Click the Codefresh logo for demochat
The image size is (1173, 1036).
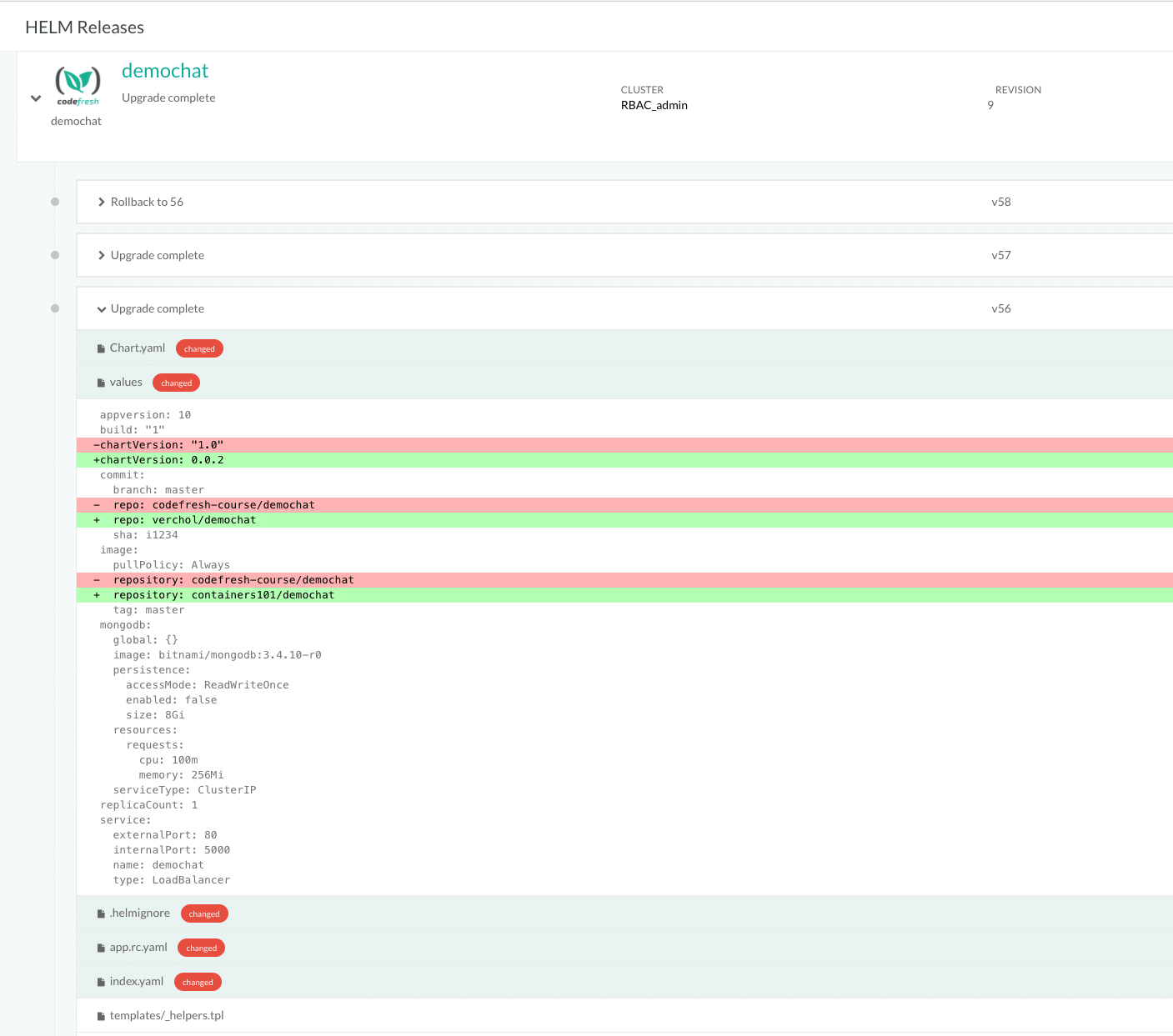pos(78,86)
